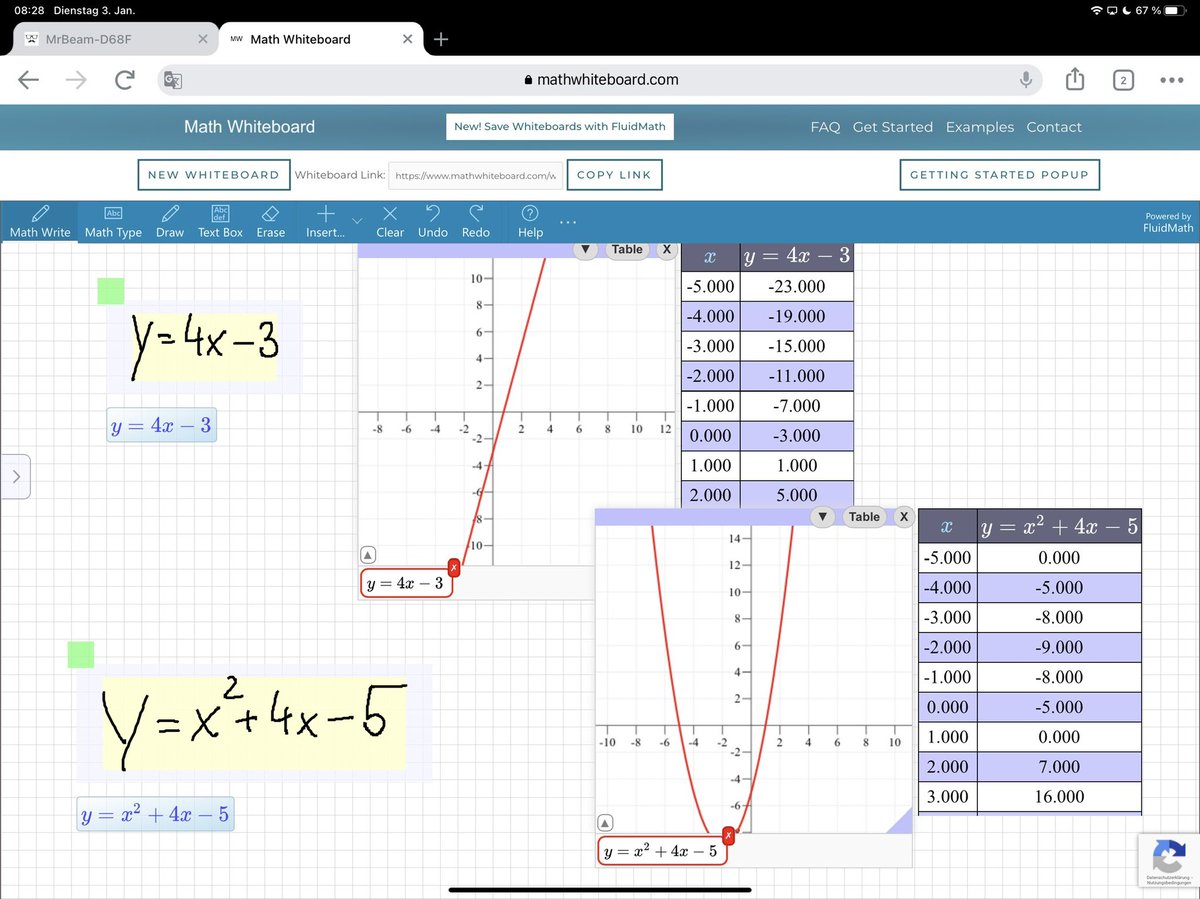Redo the last undone action

476,221
